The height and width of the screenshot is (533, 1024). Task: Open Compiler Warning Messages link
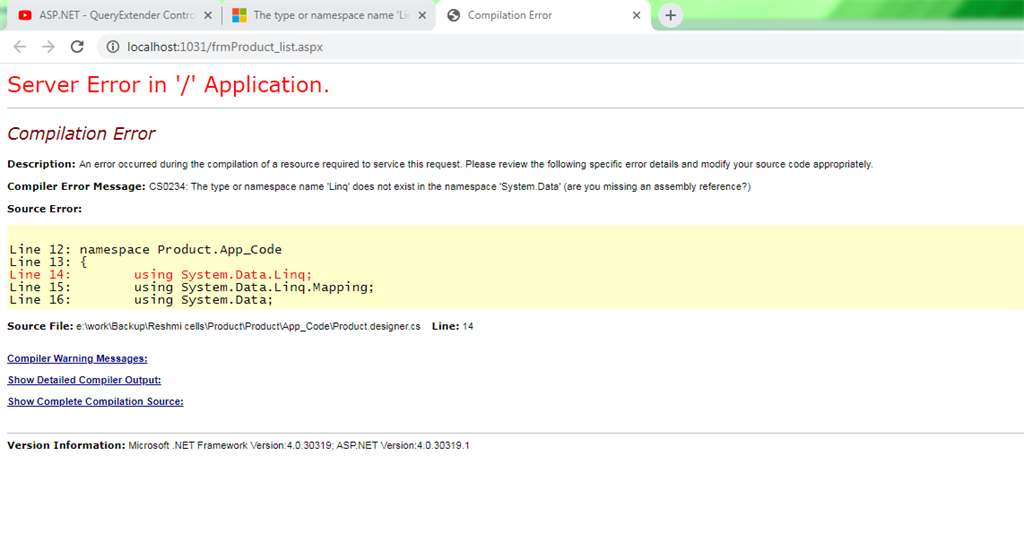tap(77, 359)
